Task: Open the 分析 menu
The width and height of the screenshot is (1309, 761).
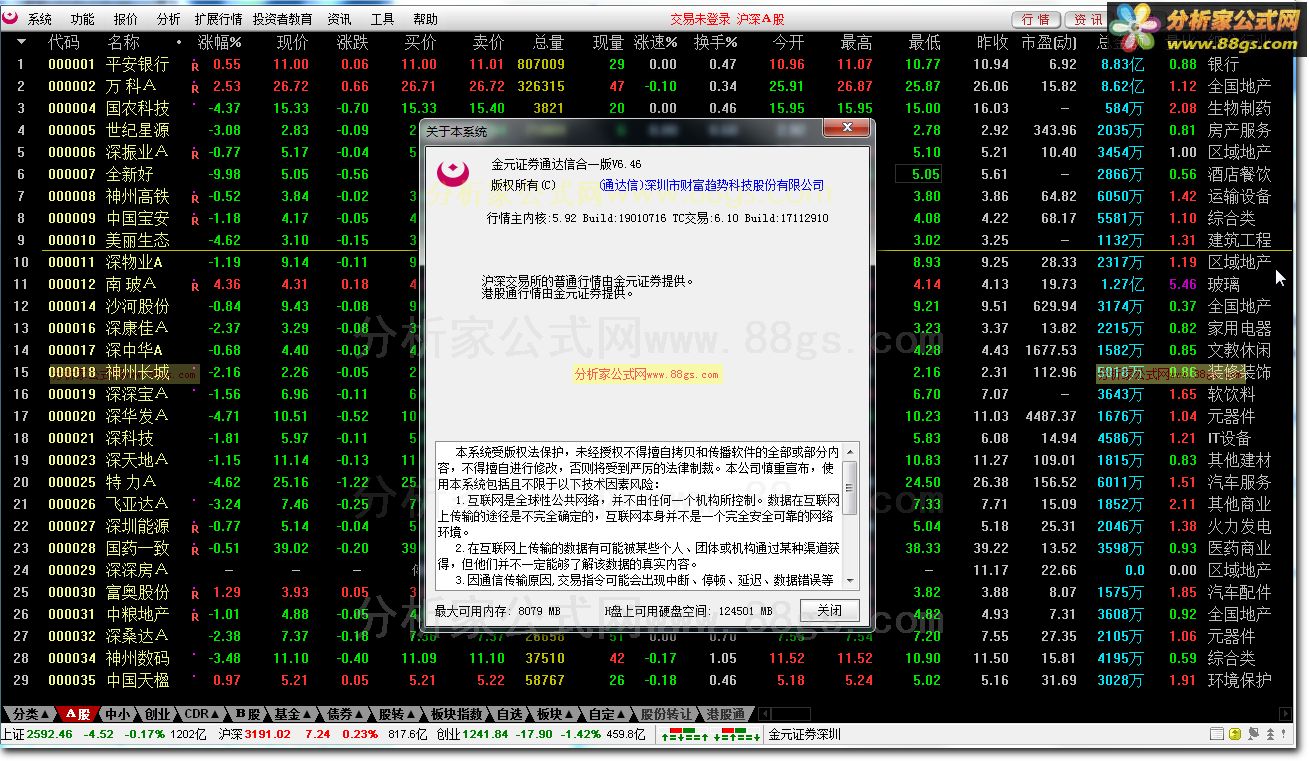Action: tap(169, 19)
